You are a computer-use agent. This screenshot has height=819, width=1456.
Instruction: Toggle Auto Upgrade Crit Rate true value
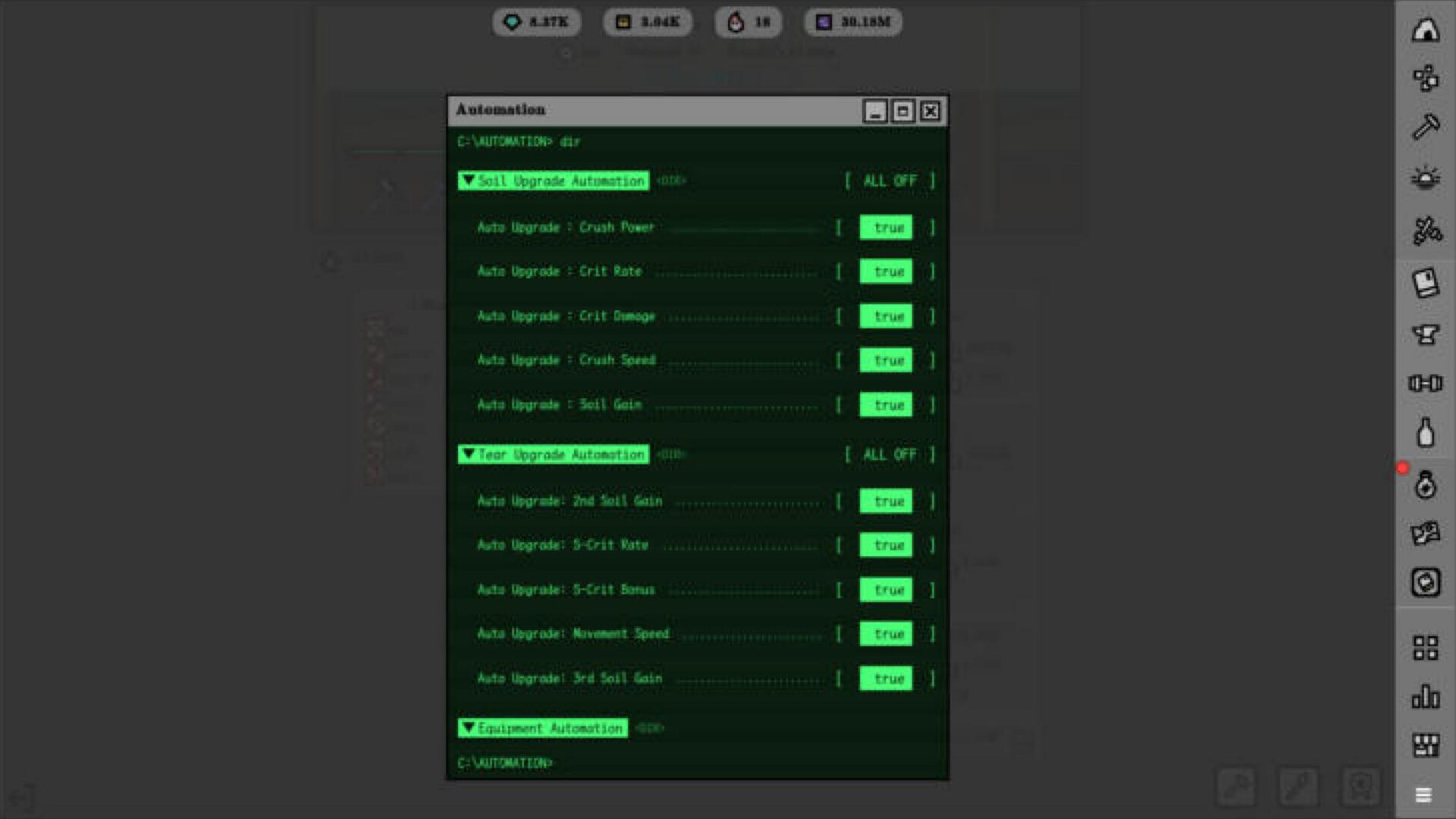886,271
